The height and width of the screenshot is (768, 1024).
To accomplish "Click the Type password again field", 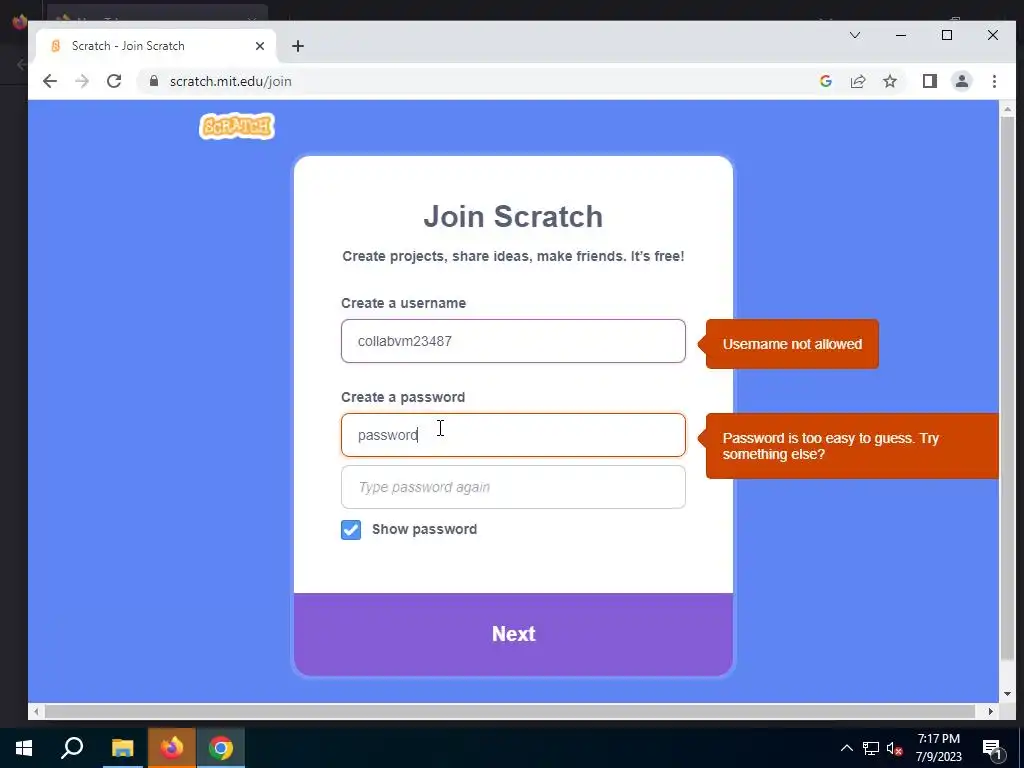I will coord(513,487).
